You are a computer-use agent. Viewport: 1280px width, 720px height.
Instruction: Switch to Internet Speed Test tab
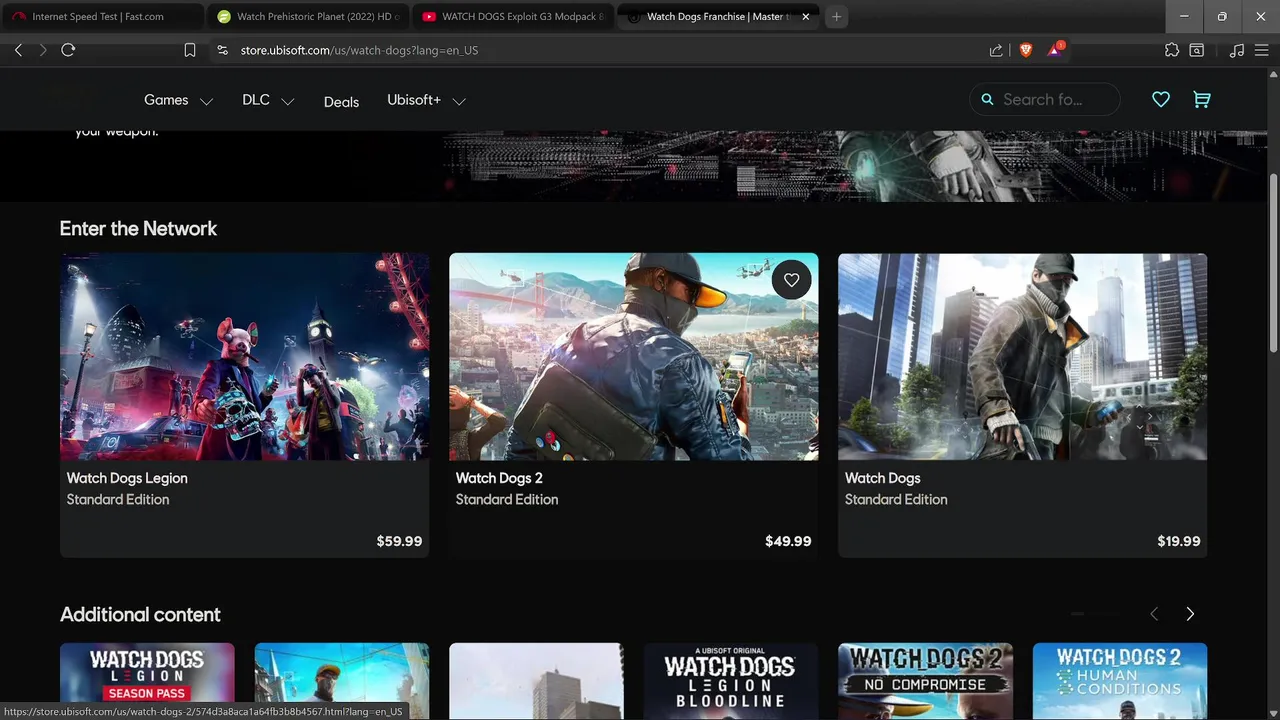point(102,16)
